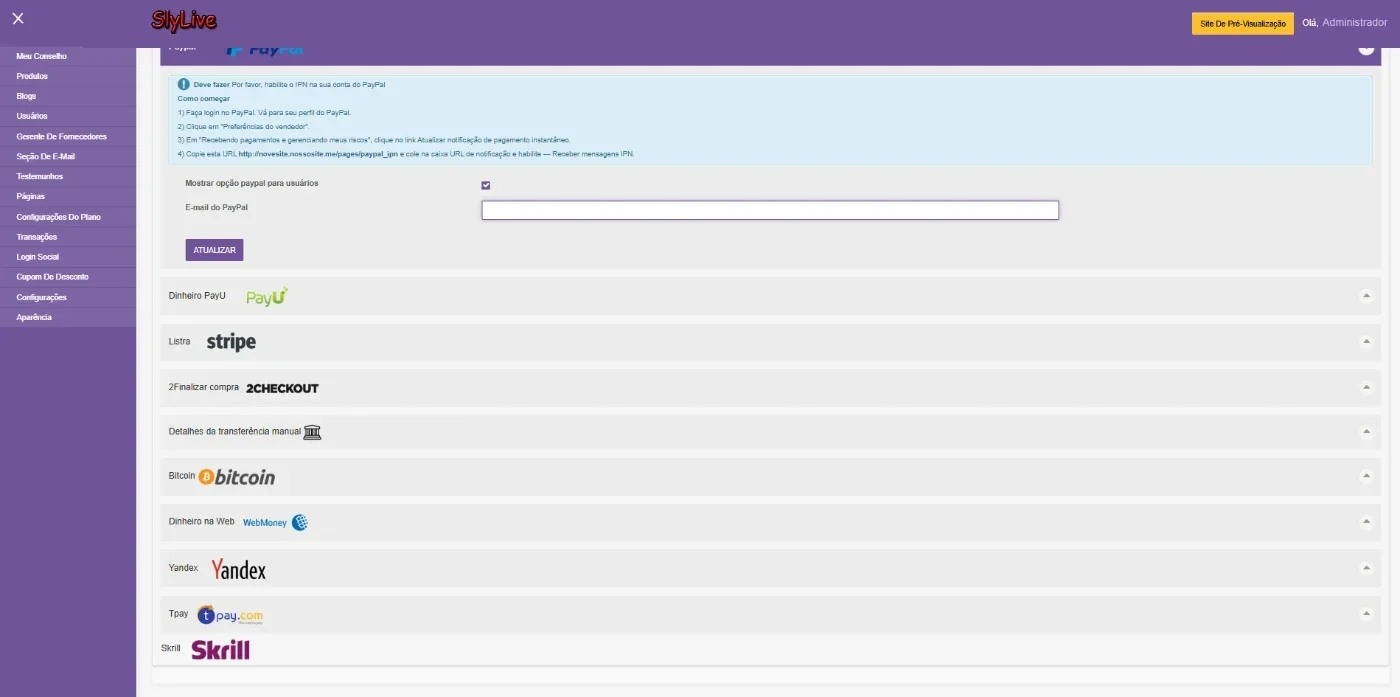The width and height of the screenshot is (1400, 697).
Task: Click the Bitcoin text label
Action: point(182,476)
